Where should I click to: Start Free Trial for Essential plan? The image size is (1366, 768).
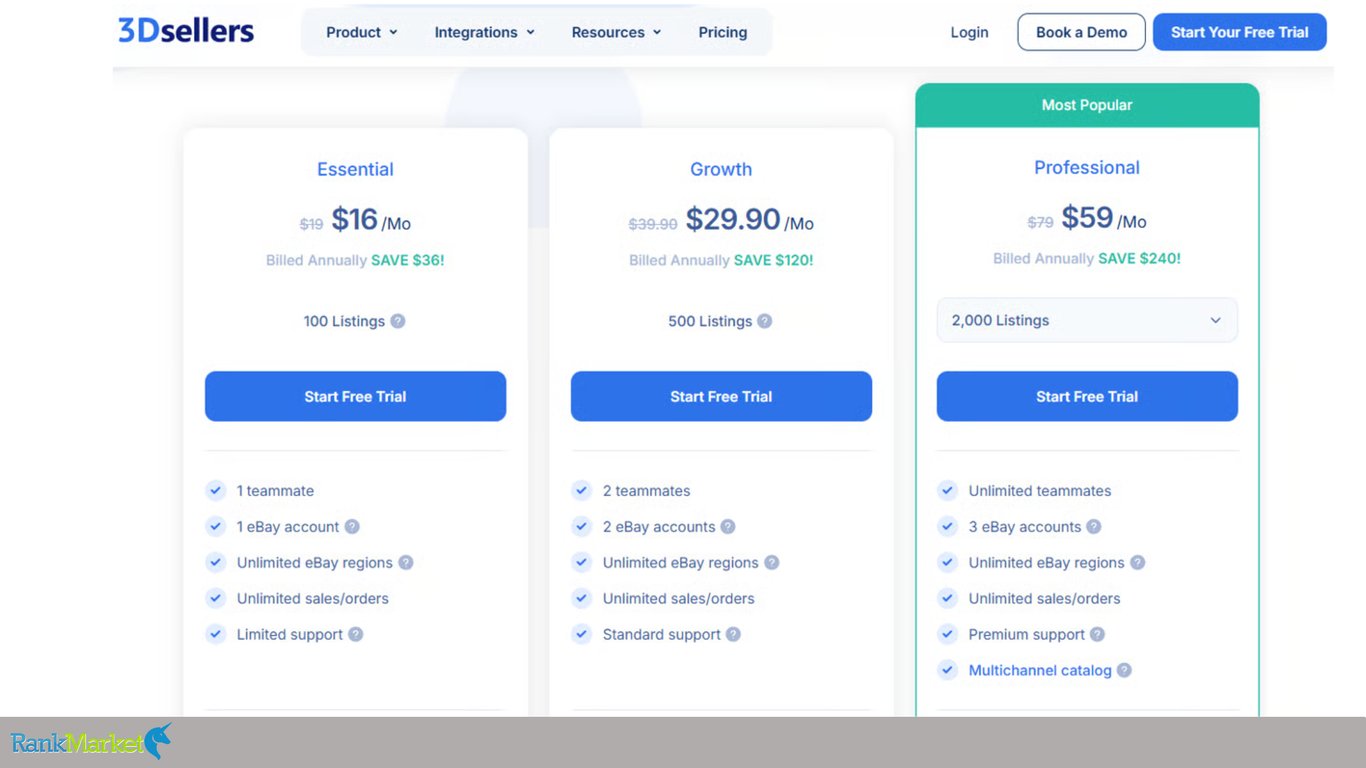[x=355, y=396]
